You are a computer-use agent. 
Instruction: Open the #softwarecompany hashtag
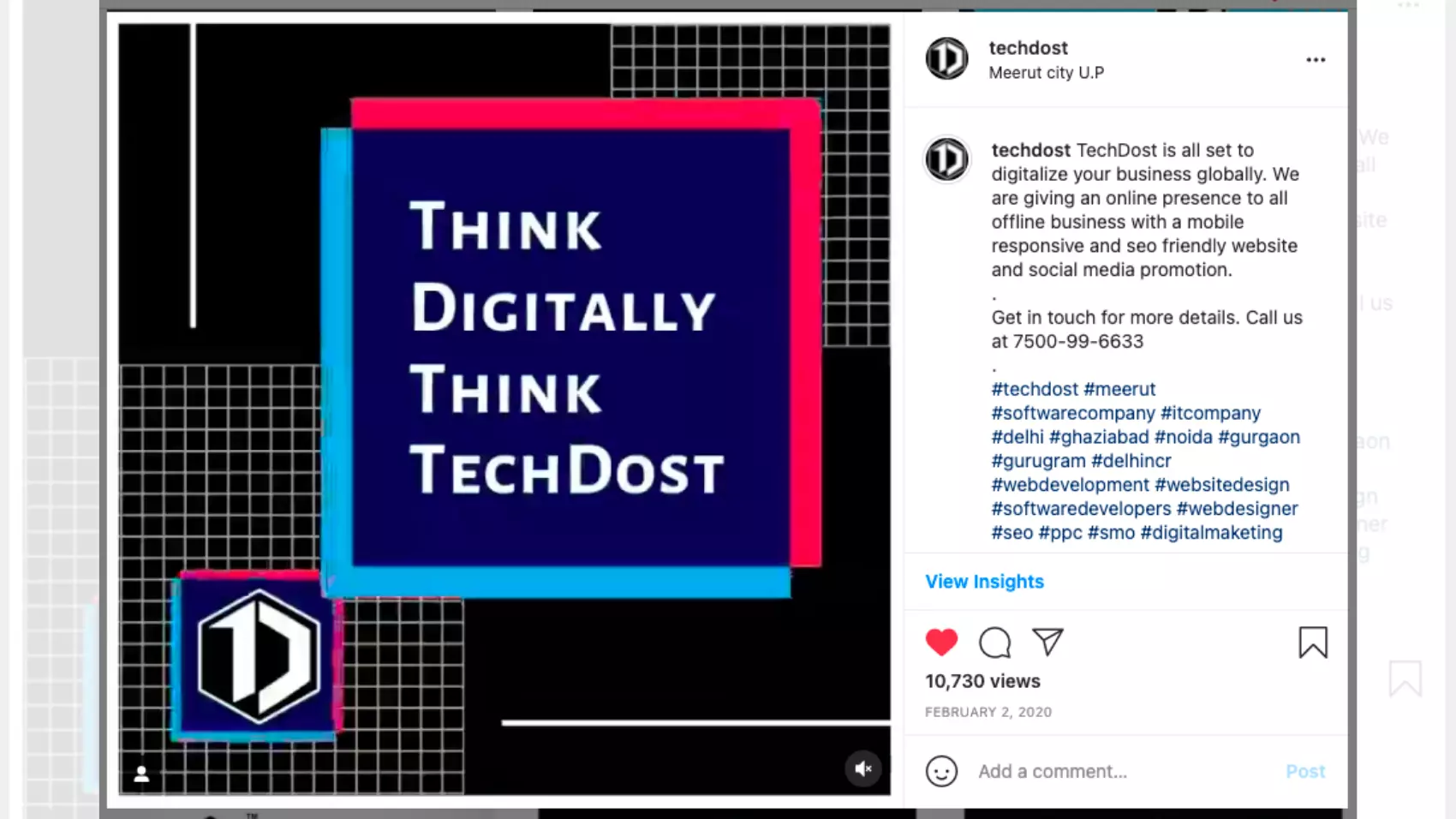(1073, 413)
